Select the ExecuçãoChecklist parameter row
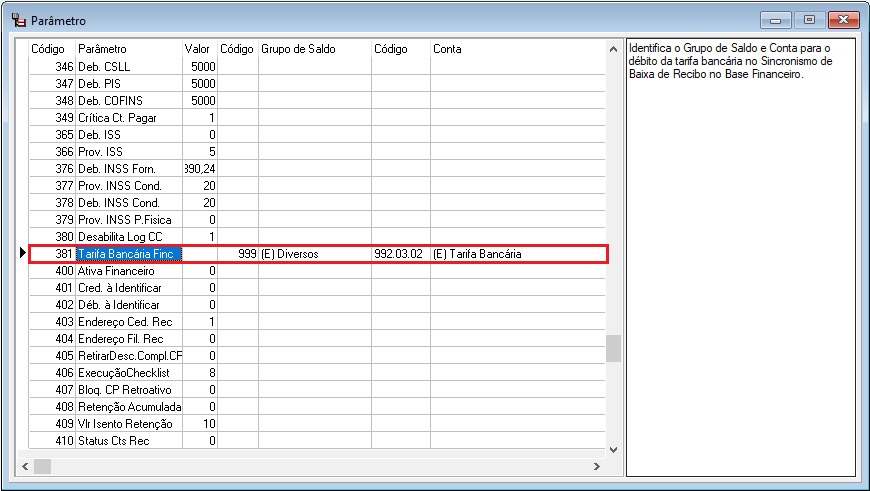Viewport: 870px width, 491px height. point(128,372)
